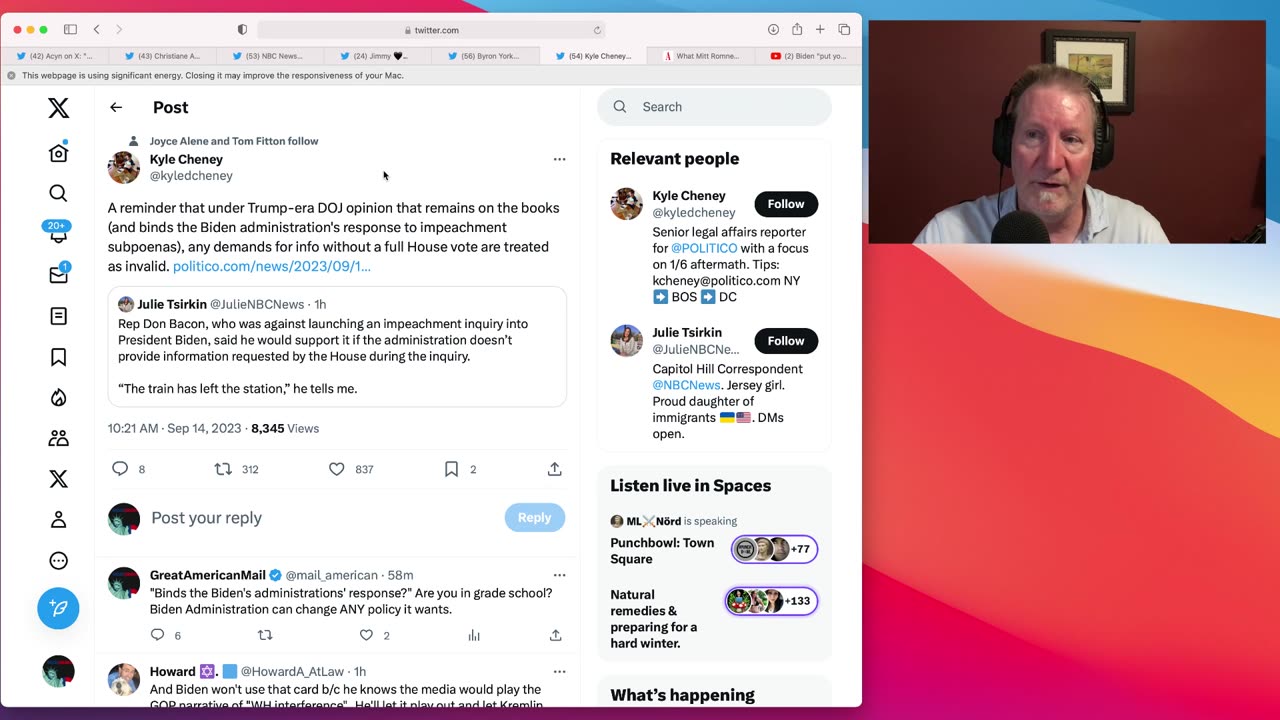Switch to the NBC News browser tab
Image resolution: width=1280 pixels, height=720 pixels.
coord(270,56)
